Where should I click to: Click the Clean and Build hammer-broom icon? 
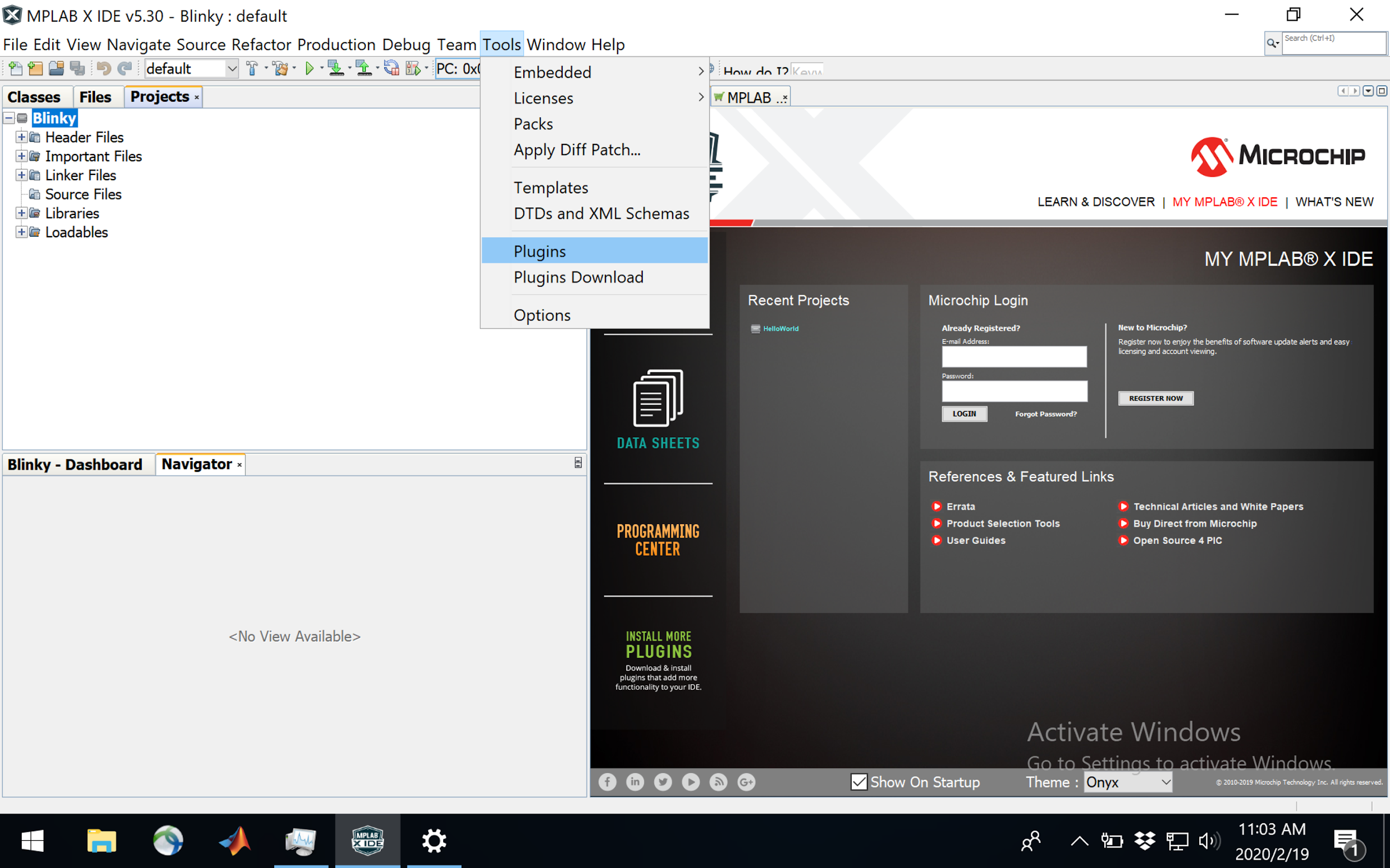click(x=281, y=69)
